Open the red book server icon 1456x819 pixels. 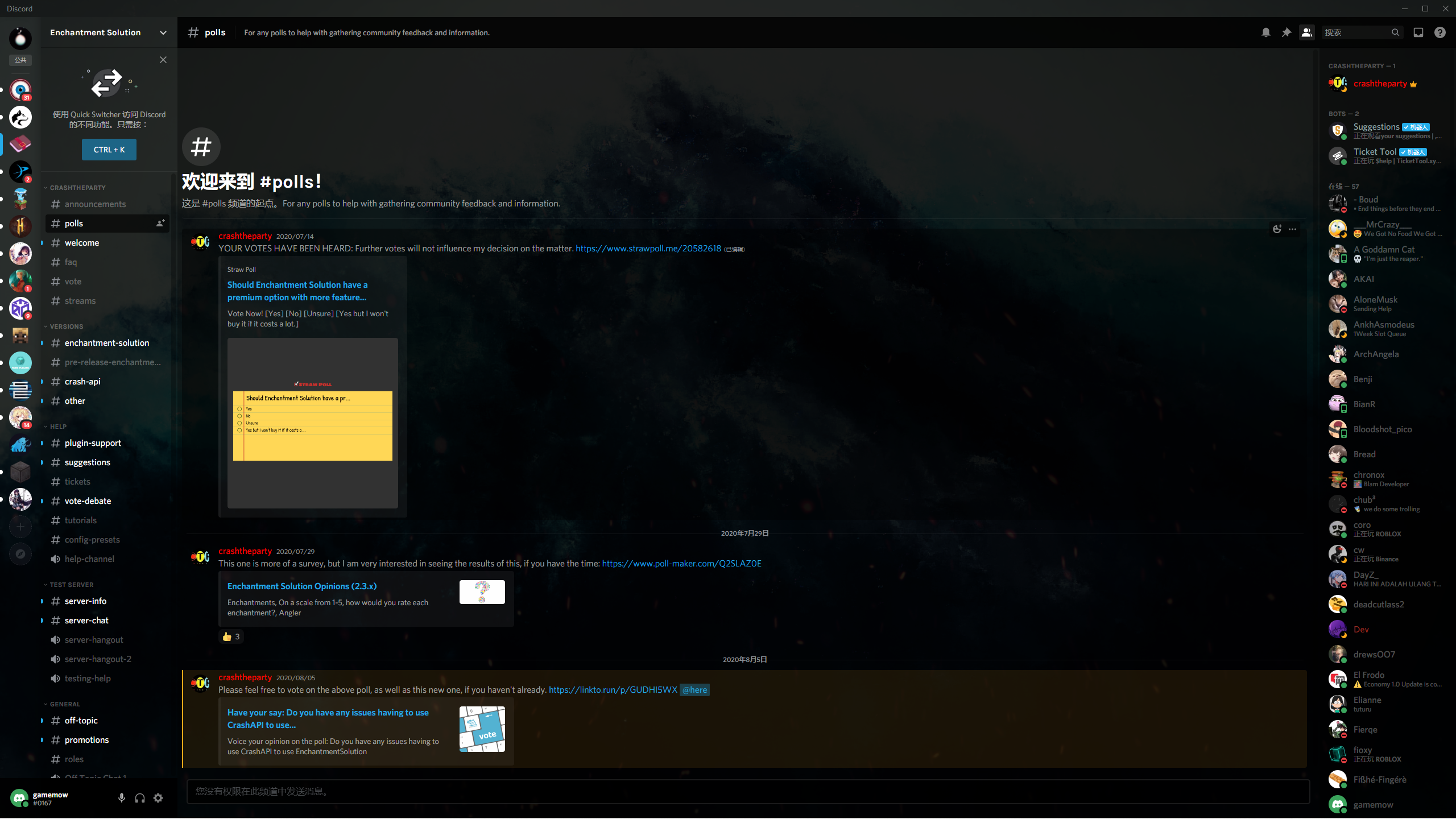(20, 144)
